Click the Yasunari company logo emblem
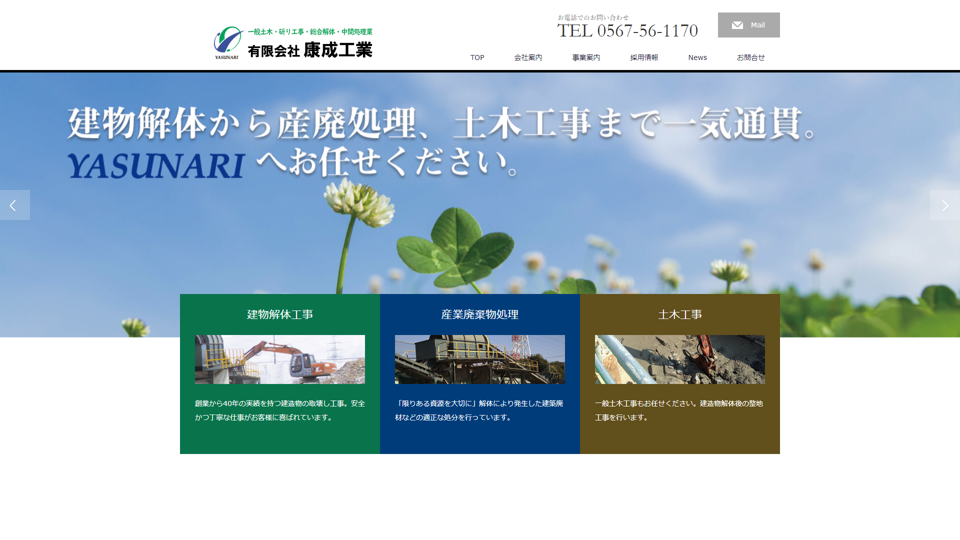This screenshot has height=540, width=960. click(x=227, y=42)
